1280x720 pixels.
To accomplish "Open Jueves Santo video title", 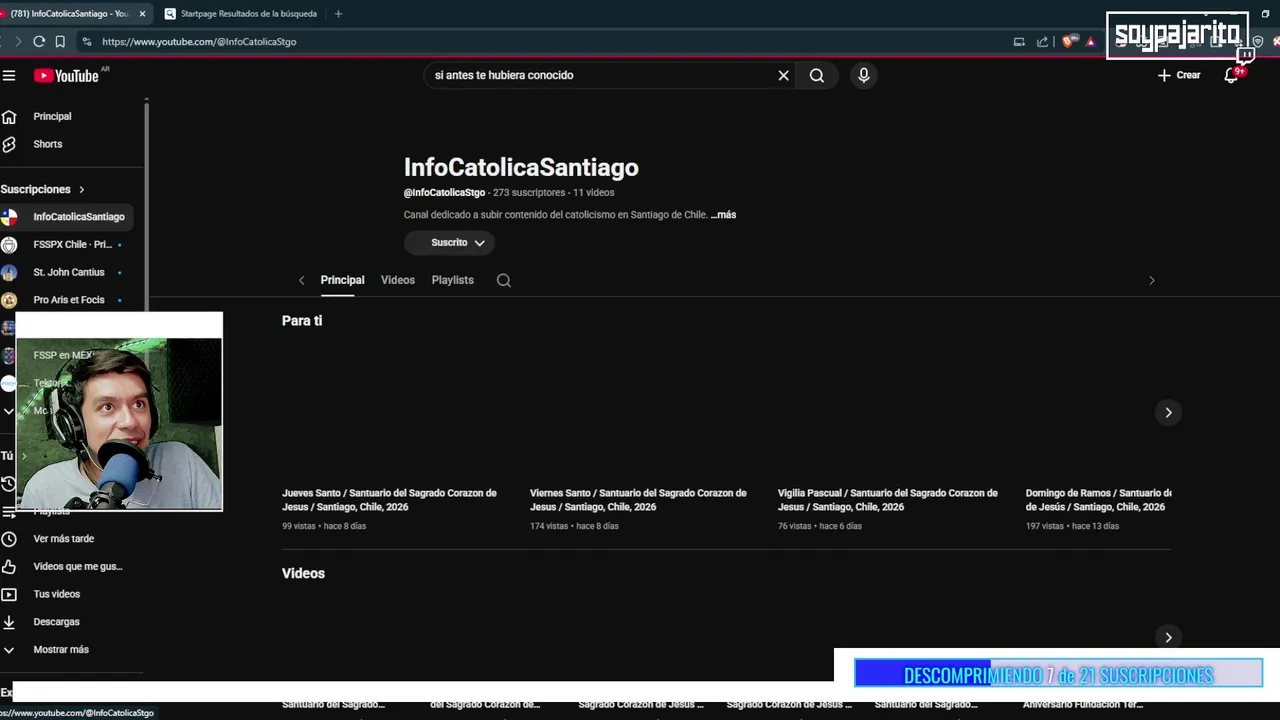I will tap(389, 500).
